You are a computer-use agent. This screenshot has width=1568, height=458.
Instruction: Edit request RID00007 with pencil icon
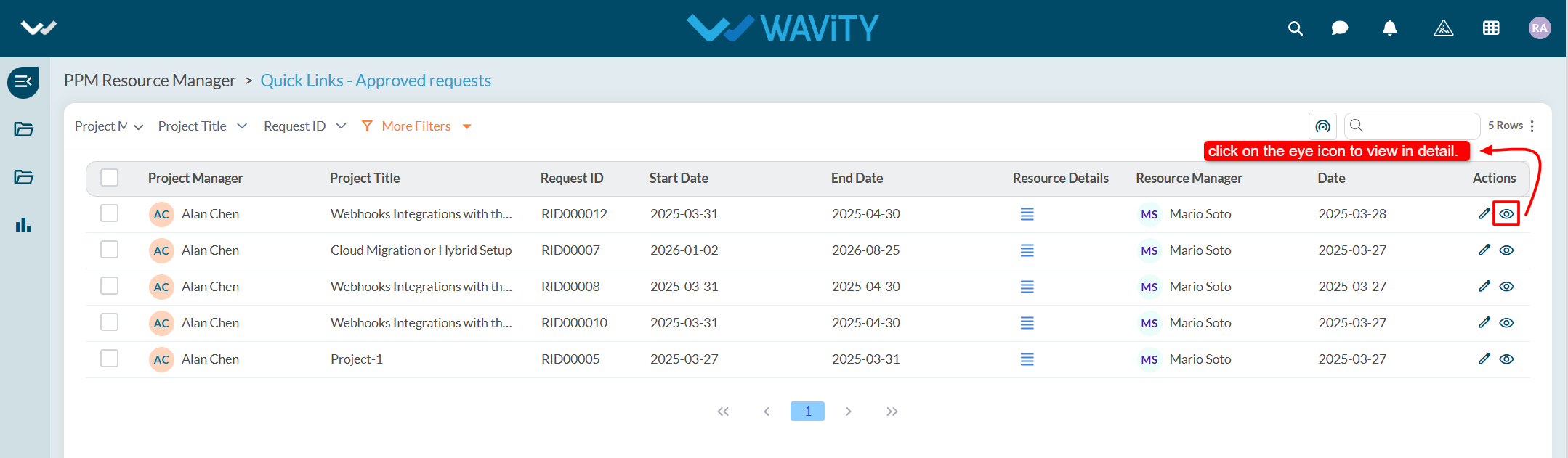(x=1484, y=250)
